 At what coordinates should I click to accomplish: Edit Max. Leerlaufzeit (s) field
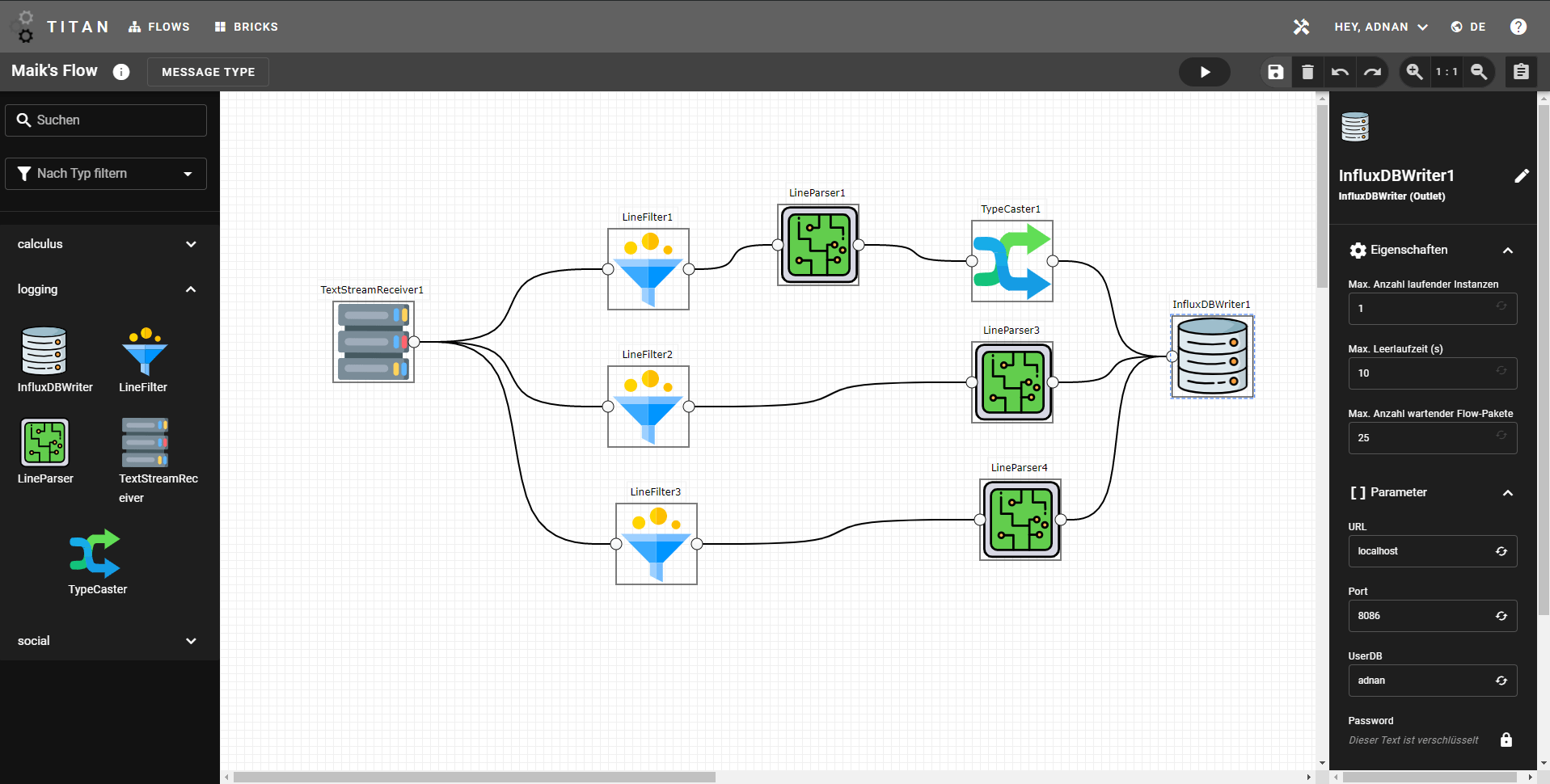[1432, 373]
